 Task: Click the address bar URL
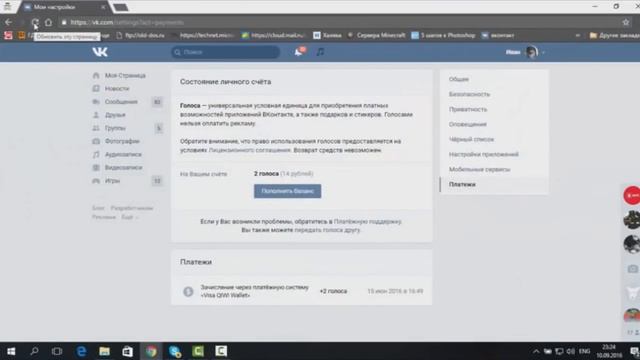point(127,22)
